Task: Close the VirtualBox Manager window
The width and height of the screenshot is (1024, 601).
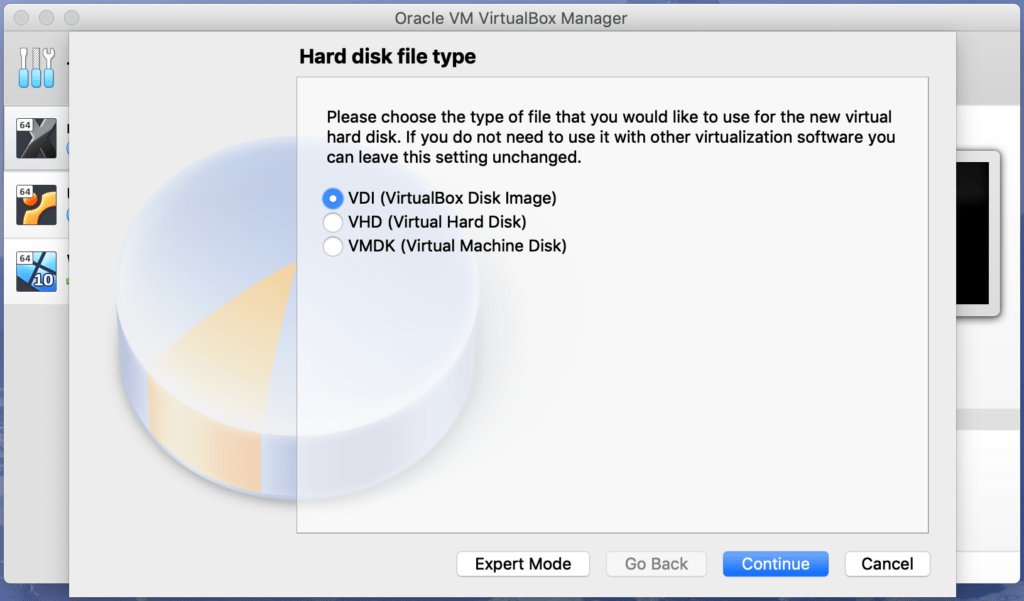Action: coord(22,18)
